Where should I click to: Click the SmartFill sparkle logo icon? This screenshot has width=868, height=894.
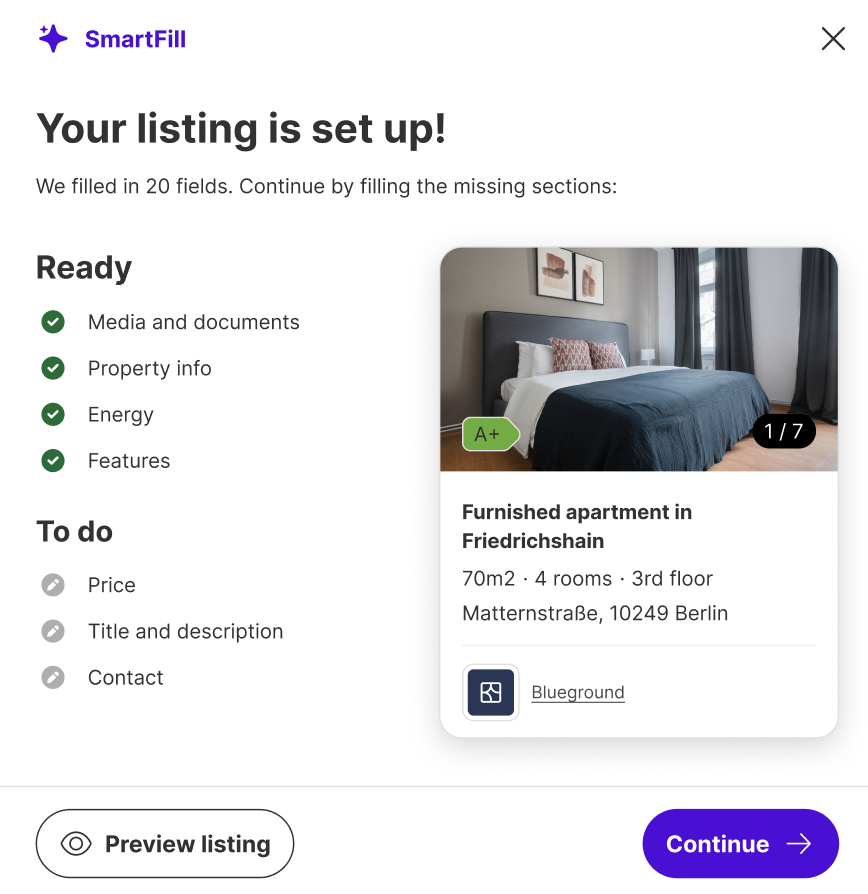pyautogui.click(x=53, y=39)
